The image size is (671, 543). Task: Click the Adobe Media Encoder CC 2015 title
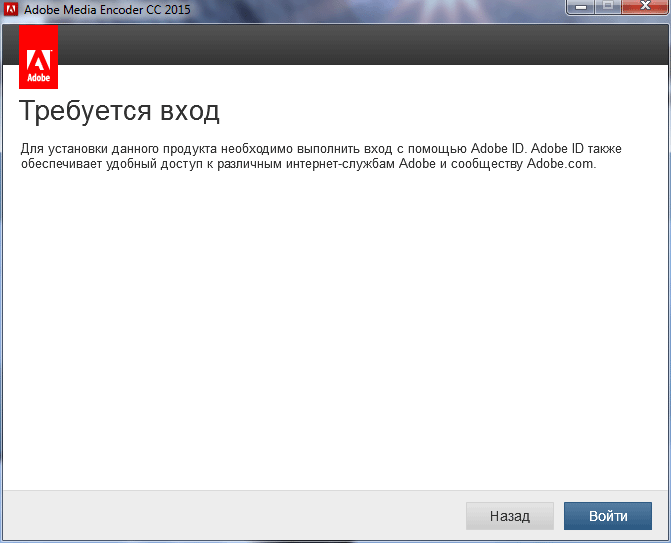[x=107, y=9]
